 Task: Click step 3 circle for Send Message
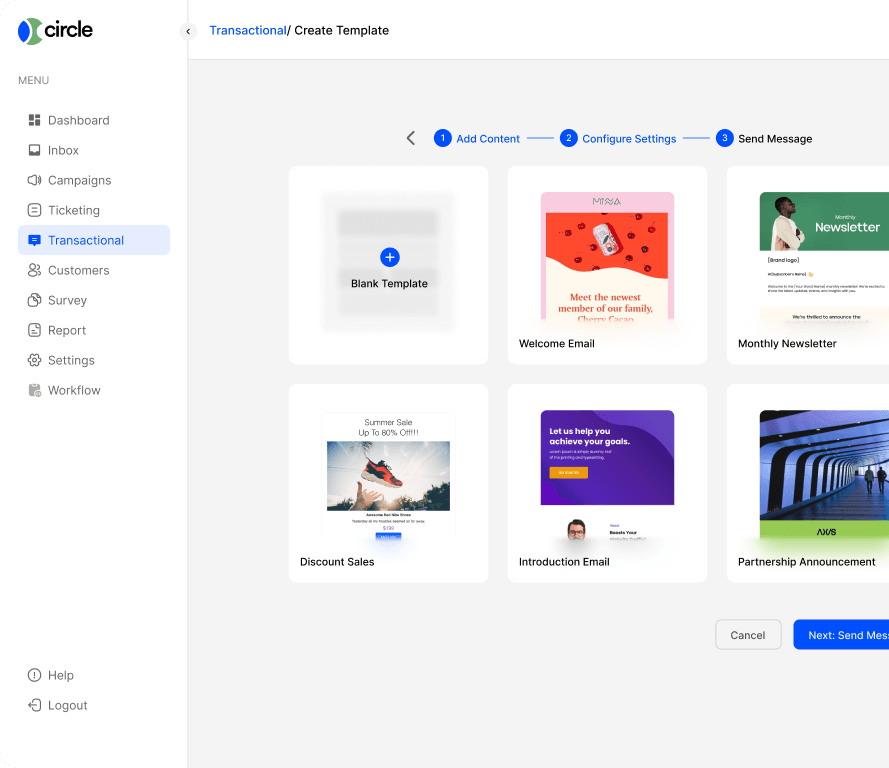pyautogui.click(x=725, y=138)
